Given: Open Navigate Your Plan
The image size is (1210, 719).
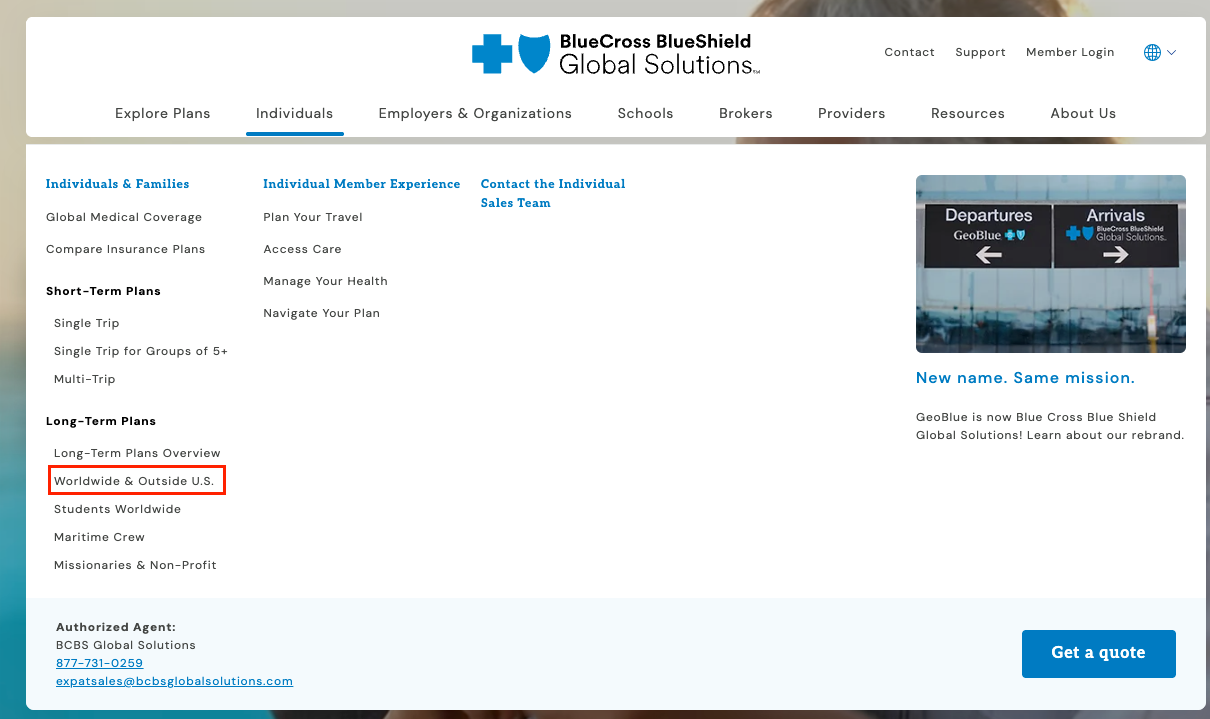Looking at the screenshot, I should pos(322,313).
